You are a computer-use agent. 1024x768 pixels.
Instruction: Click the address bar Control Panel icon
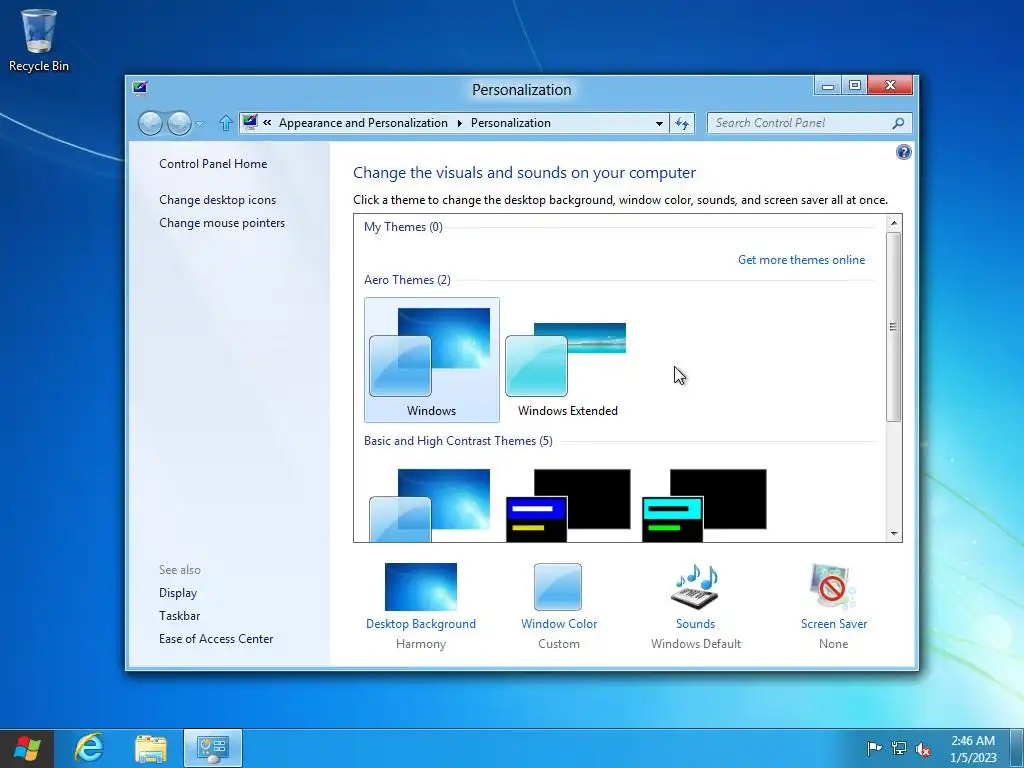click(249, 122)
